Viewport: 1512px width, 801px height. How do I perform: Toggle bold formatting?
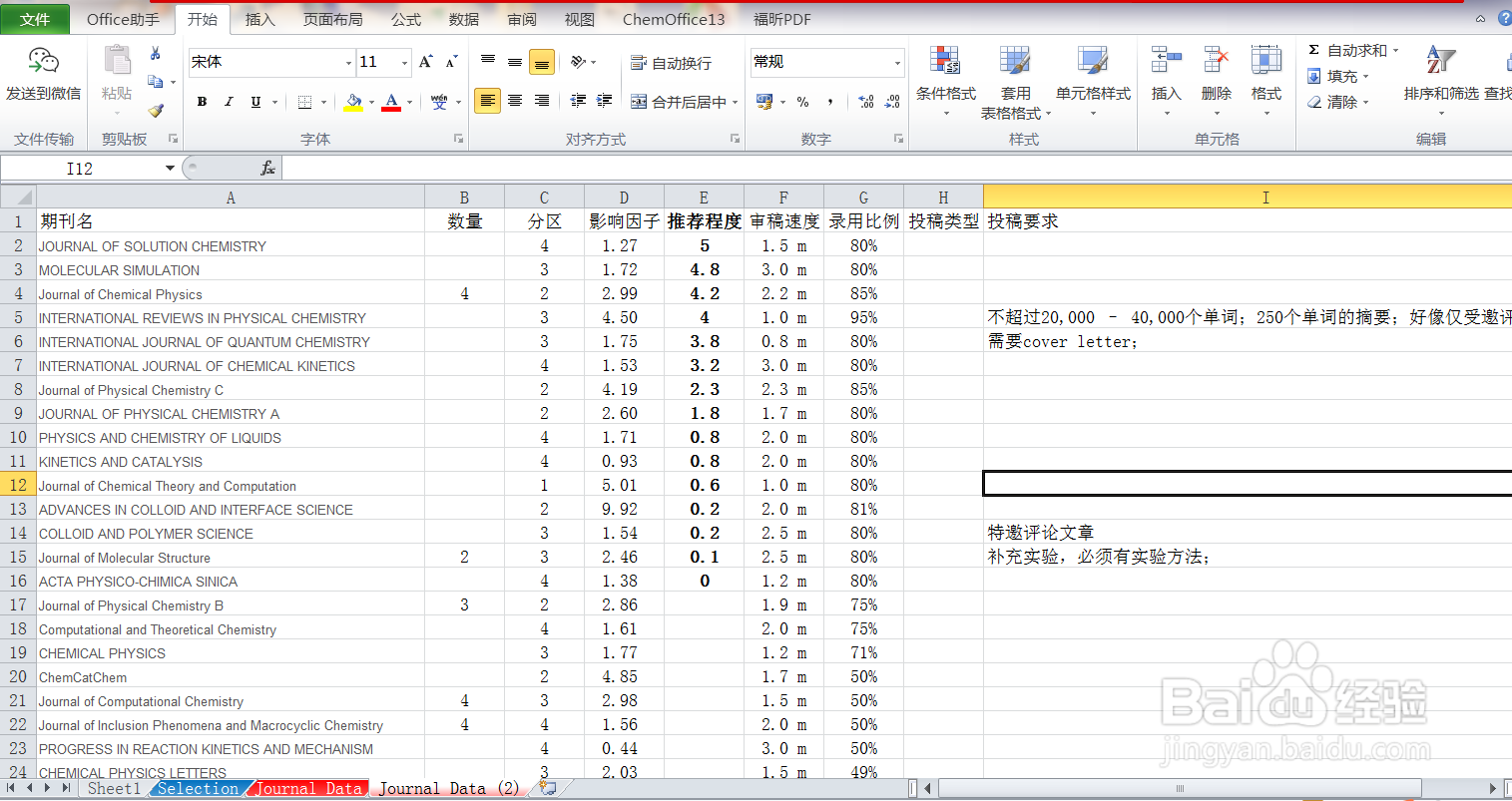coord(203,102)
